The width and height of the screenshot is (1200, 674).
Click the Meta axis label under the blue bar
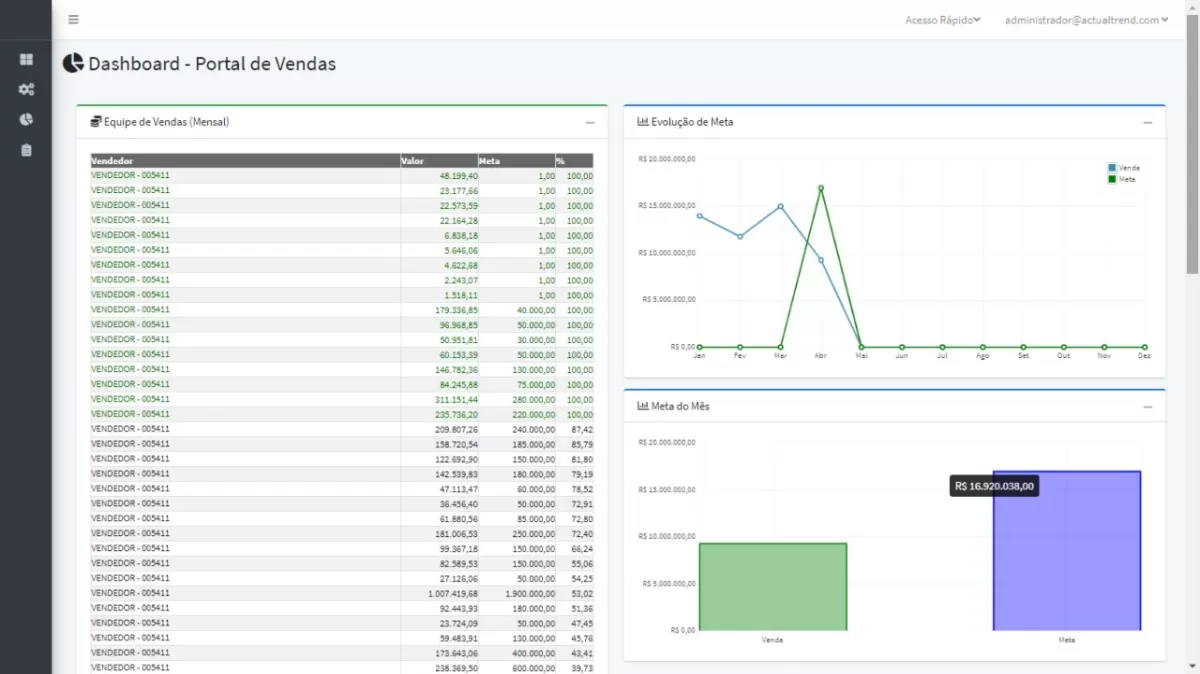(1066, 639)
